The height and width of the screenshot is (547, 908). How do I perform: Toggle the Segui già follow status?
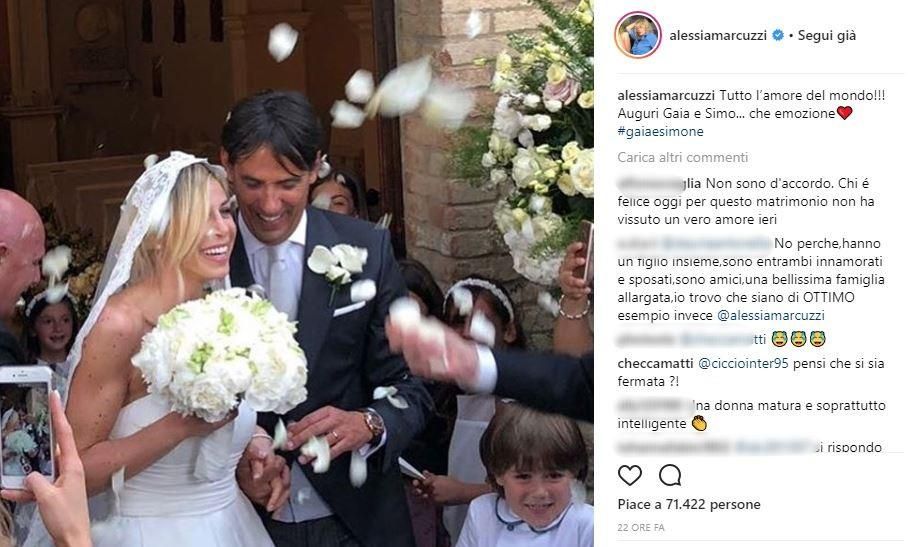click(x=826, y=35)
